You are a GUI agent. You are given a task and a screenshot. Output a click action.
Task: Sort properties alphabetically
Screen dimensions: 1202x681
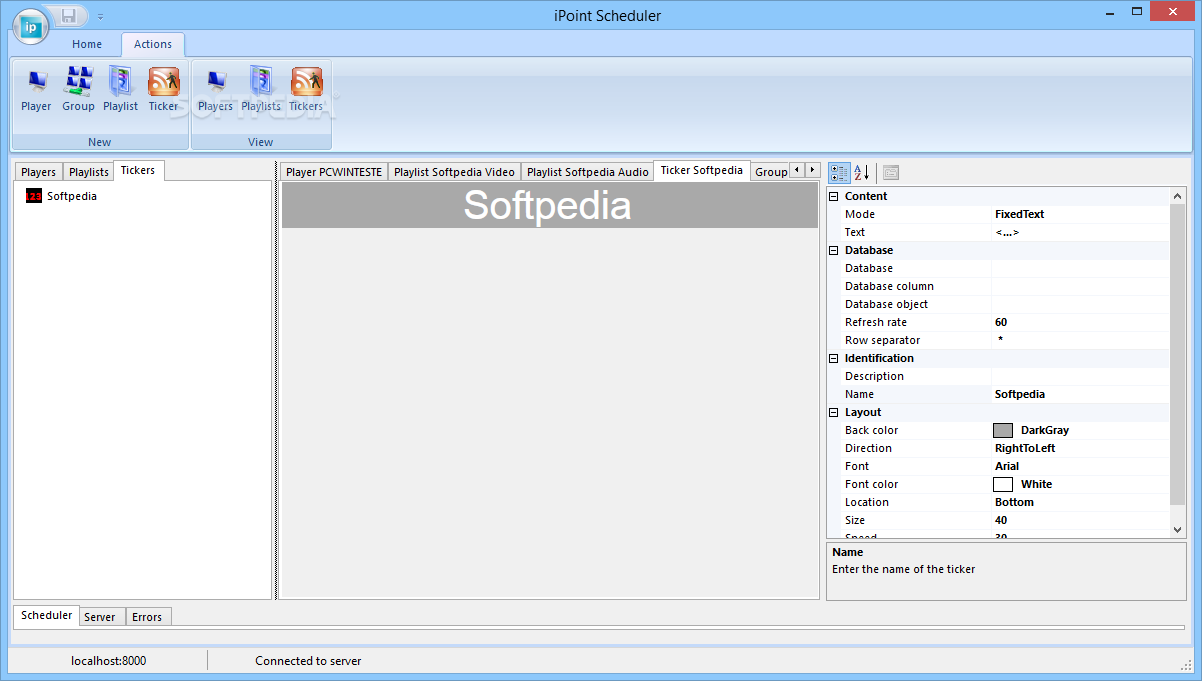pos(862,172)
